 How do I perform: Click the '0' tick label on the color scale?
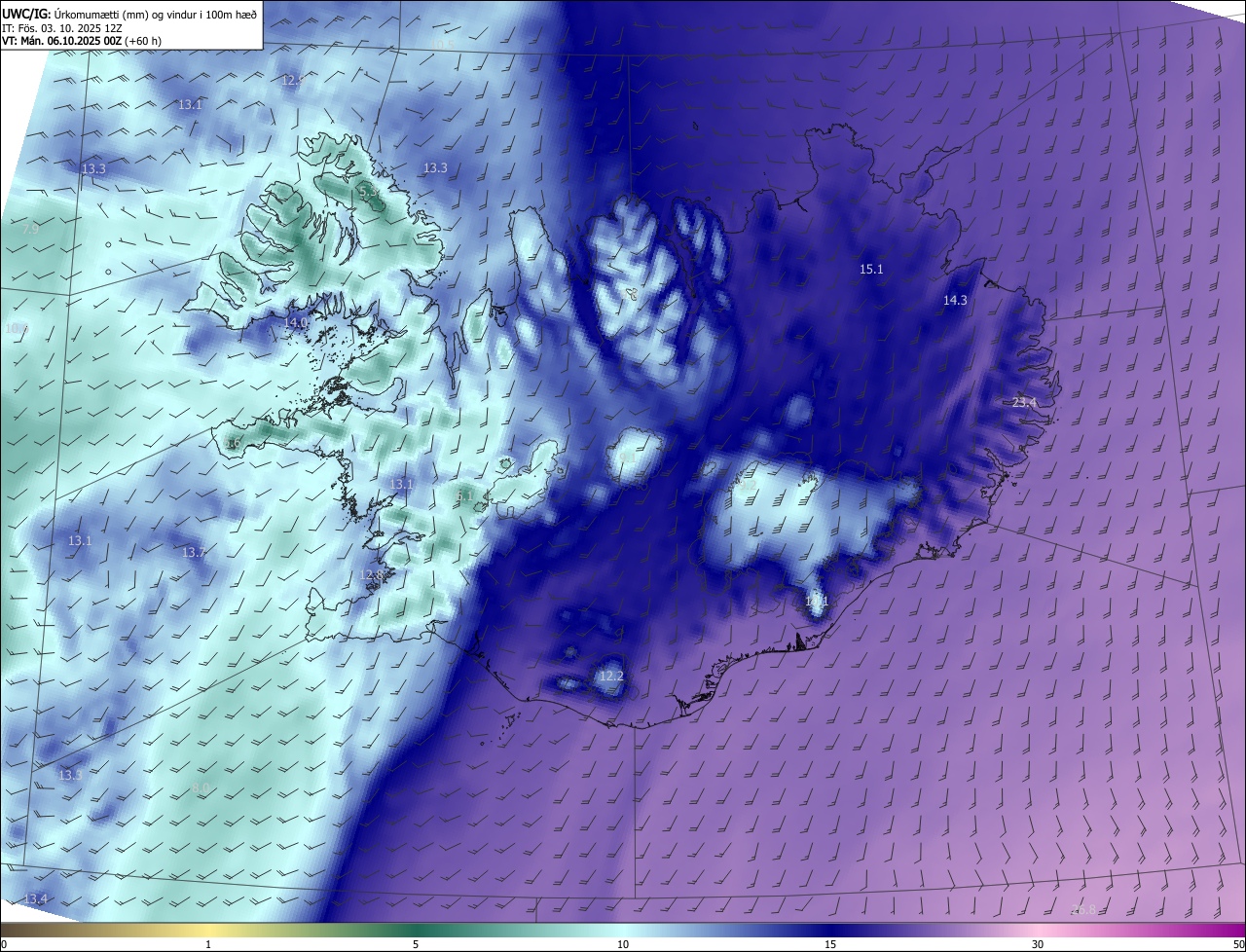pyautogui.click(x=4, y=944)
